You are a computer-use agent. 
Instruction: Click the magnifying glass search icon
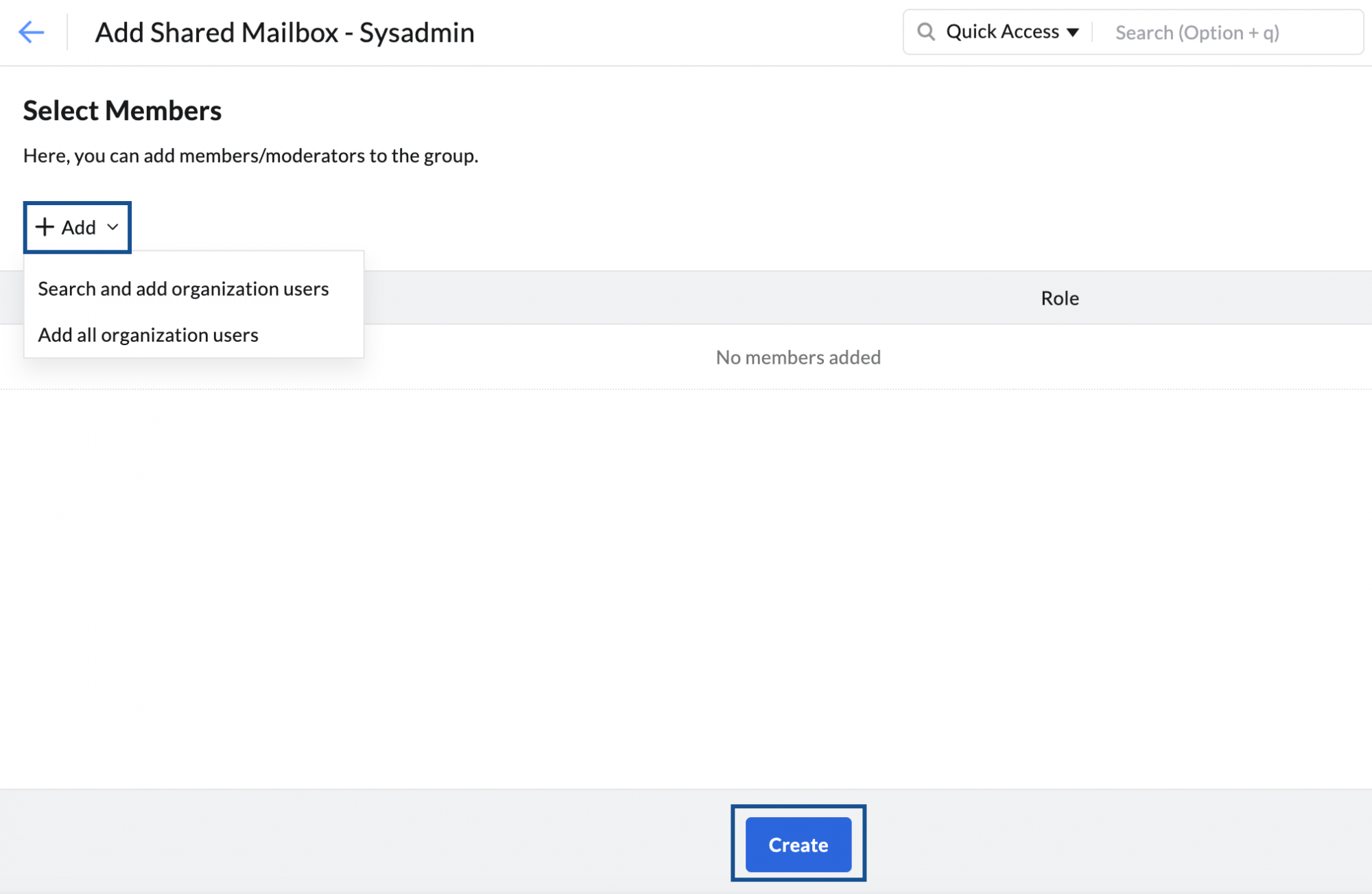point(925,32)
